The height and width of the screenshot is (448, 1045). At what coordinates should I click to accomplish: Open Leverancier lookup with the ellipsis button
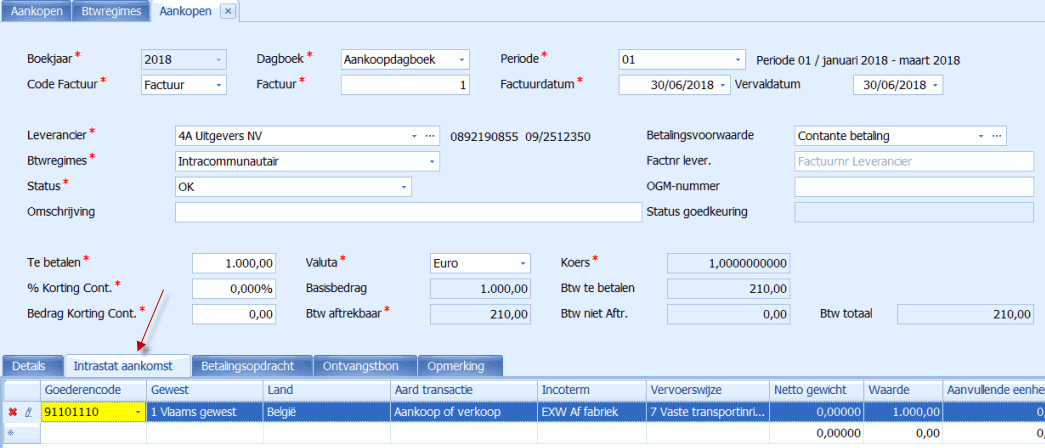click(431, 135)
